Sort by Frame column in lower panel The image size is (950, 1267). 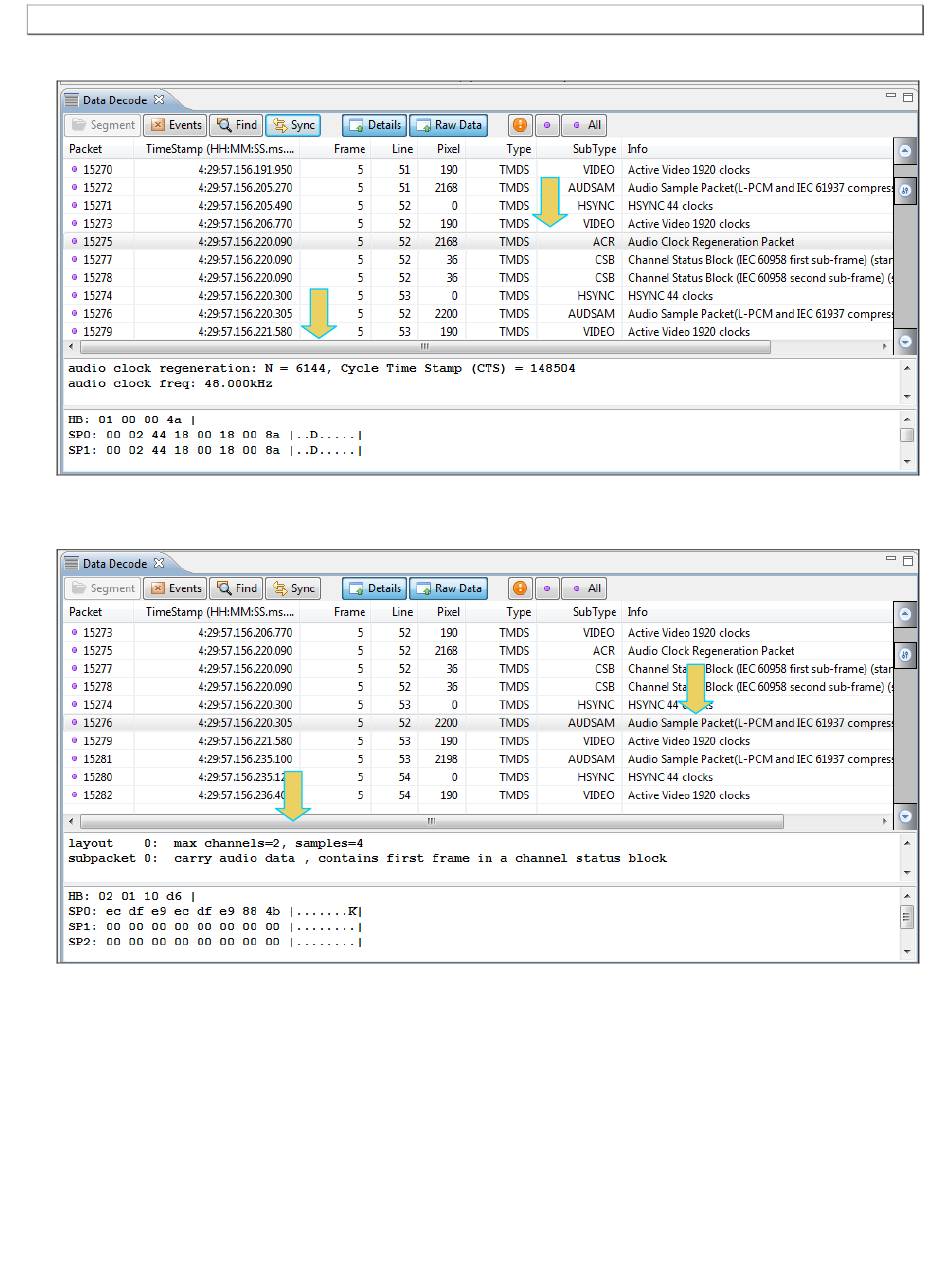click(335, 612)
